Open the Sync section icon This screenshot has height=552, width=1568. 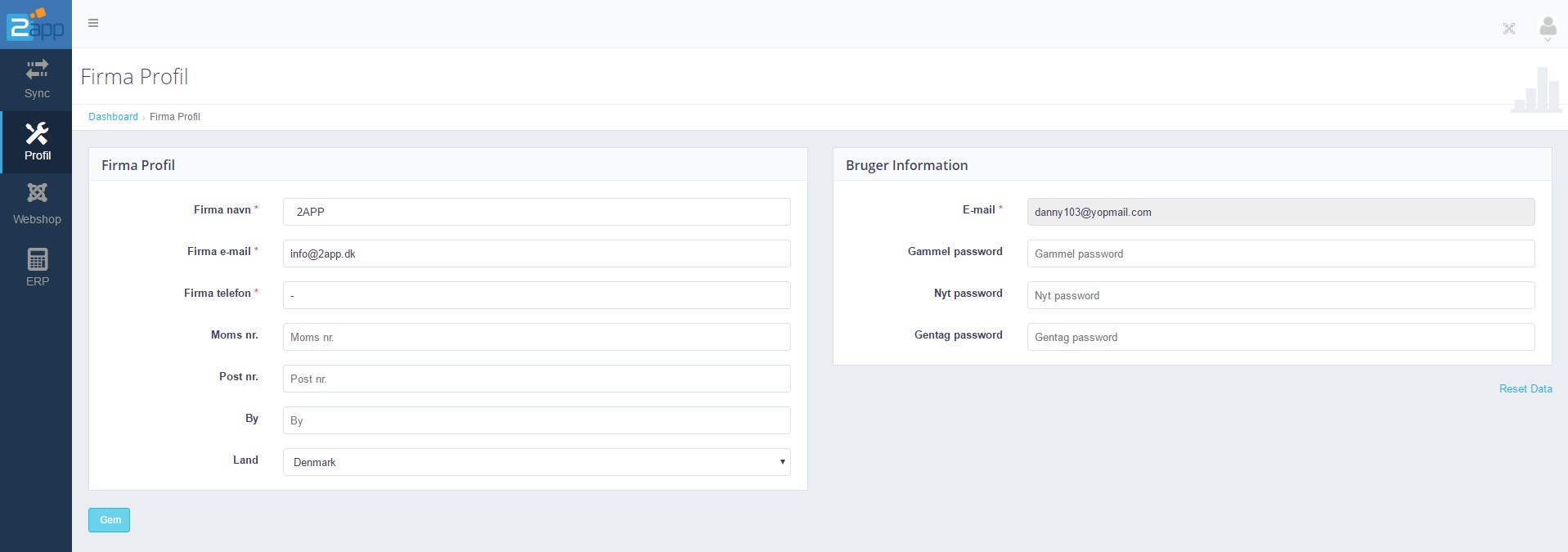(37, 70)
